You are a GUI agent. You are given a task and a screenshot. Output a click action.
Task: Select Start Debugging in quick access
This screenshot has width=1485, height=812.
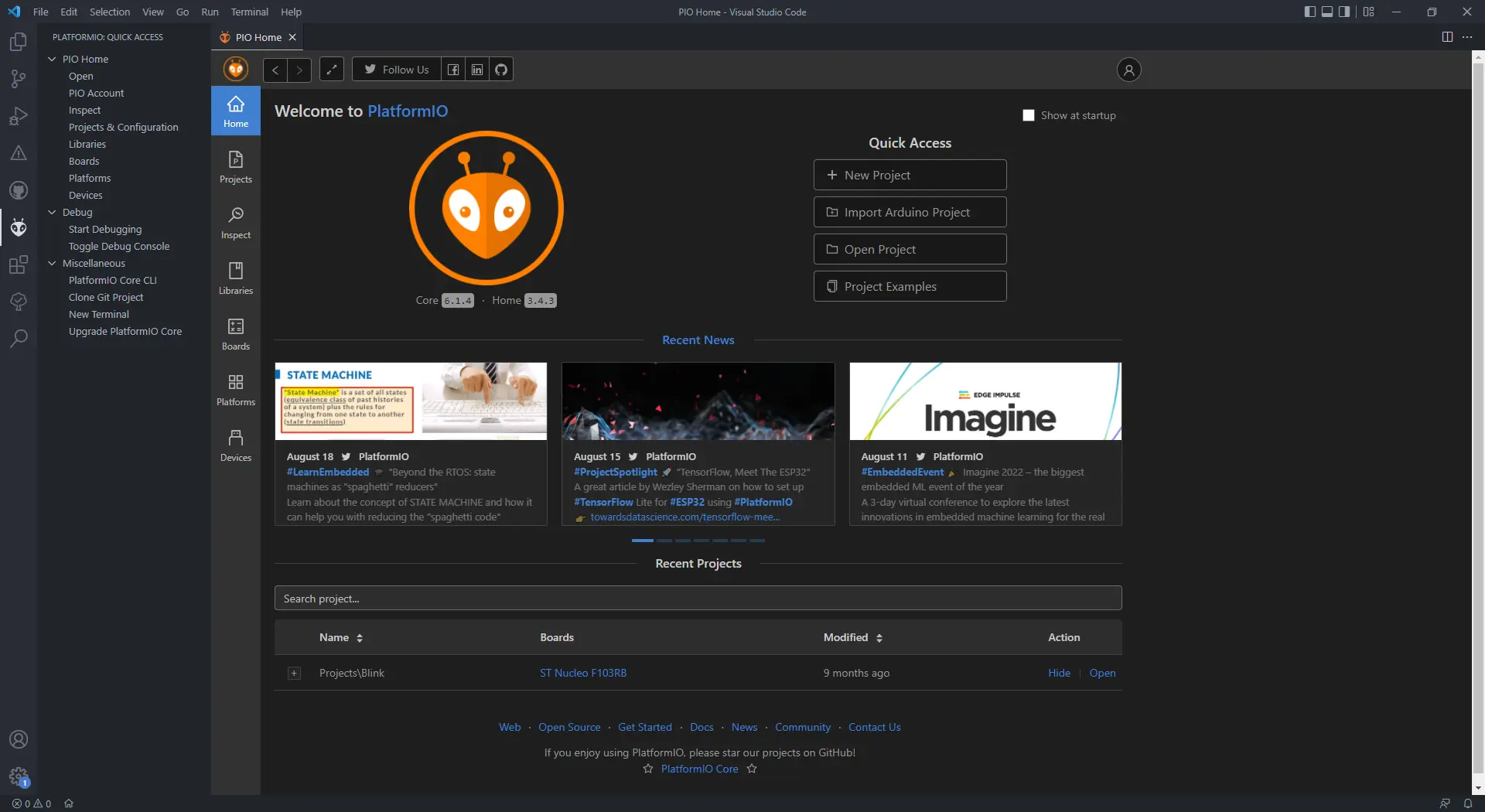coord(105,229)
